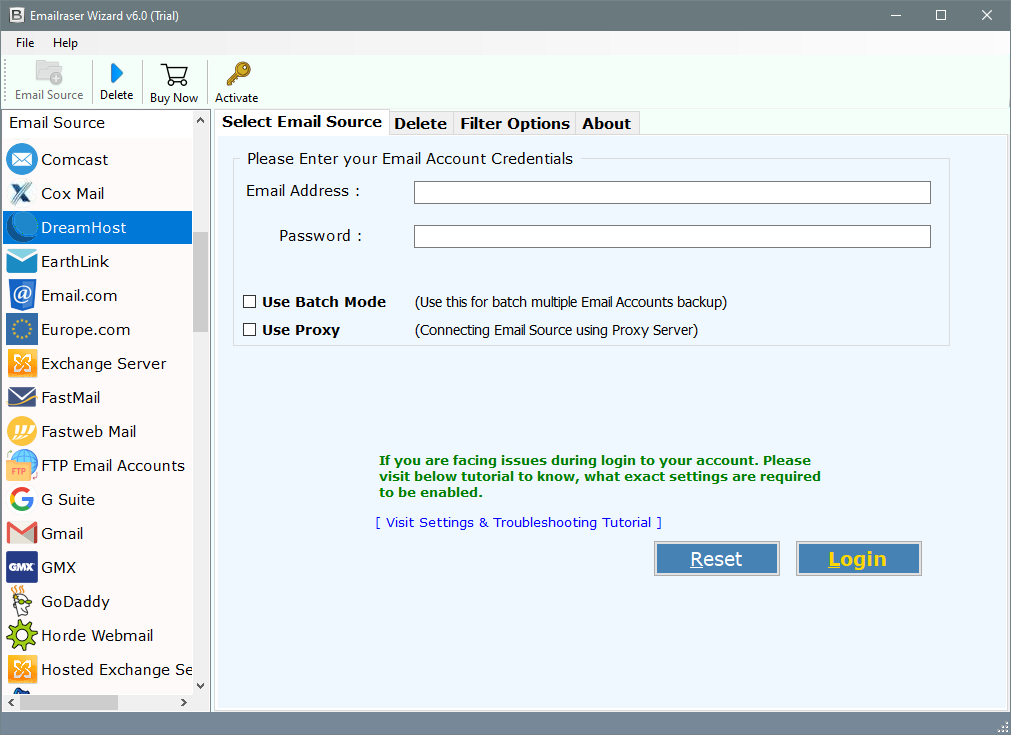Select the GMX blue icon
Image resolution: width=1011 pixels, height=735 pixels.
[22, 567]
